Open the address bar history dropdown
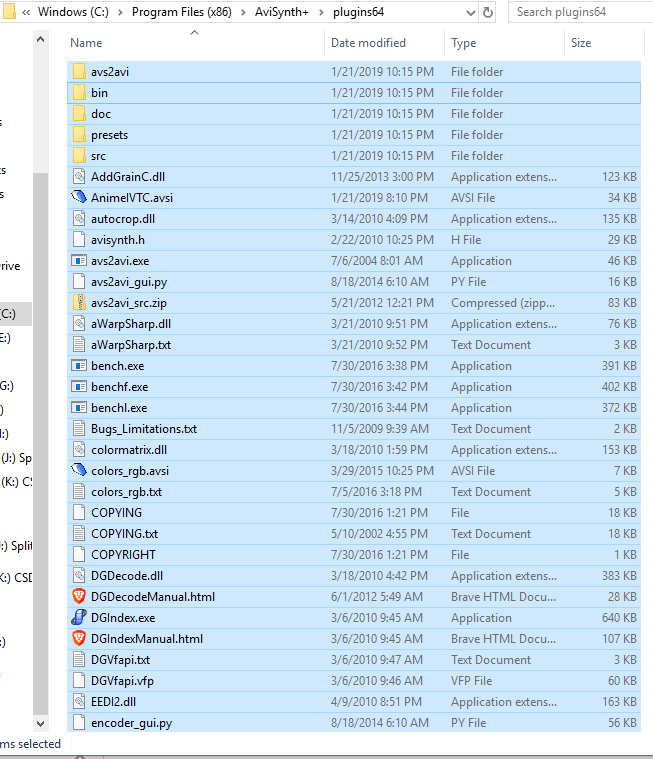The image size is (653, 759). 471,13
